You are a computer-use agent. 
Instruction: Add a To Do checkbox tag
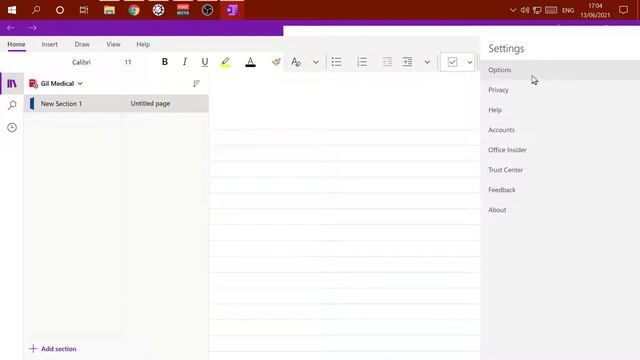coord(452,62)
